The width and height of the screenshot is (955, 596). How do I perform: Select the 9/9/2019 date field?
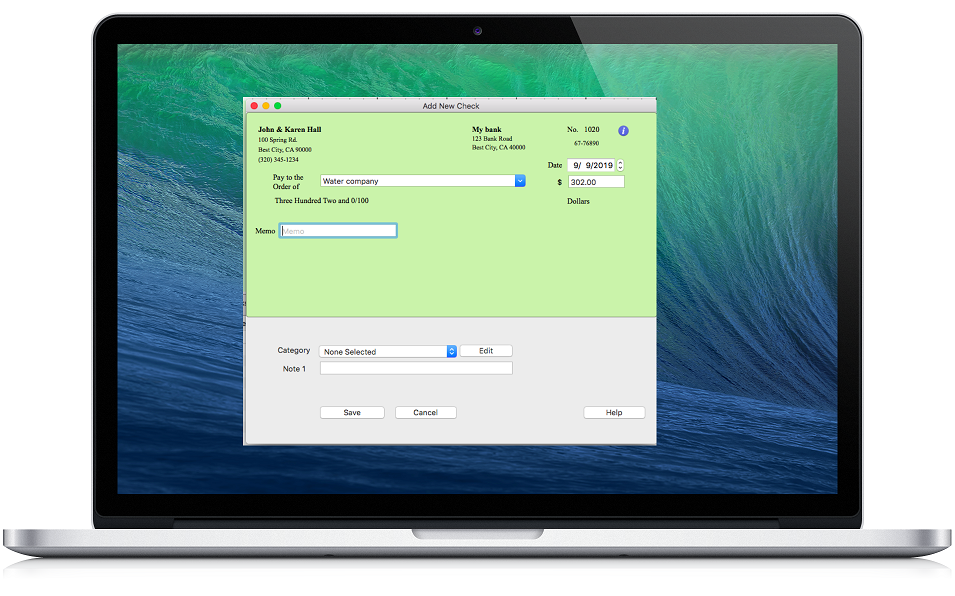[x=591, y=165]
